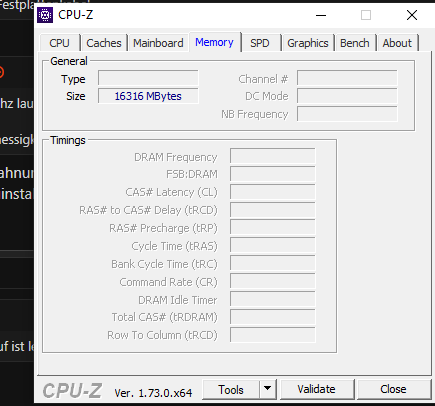Switch to the CPU tab

tap(60, 43)
